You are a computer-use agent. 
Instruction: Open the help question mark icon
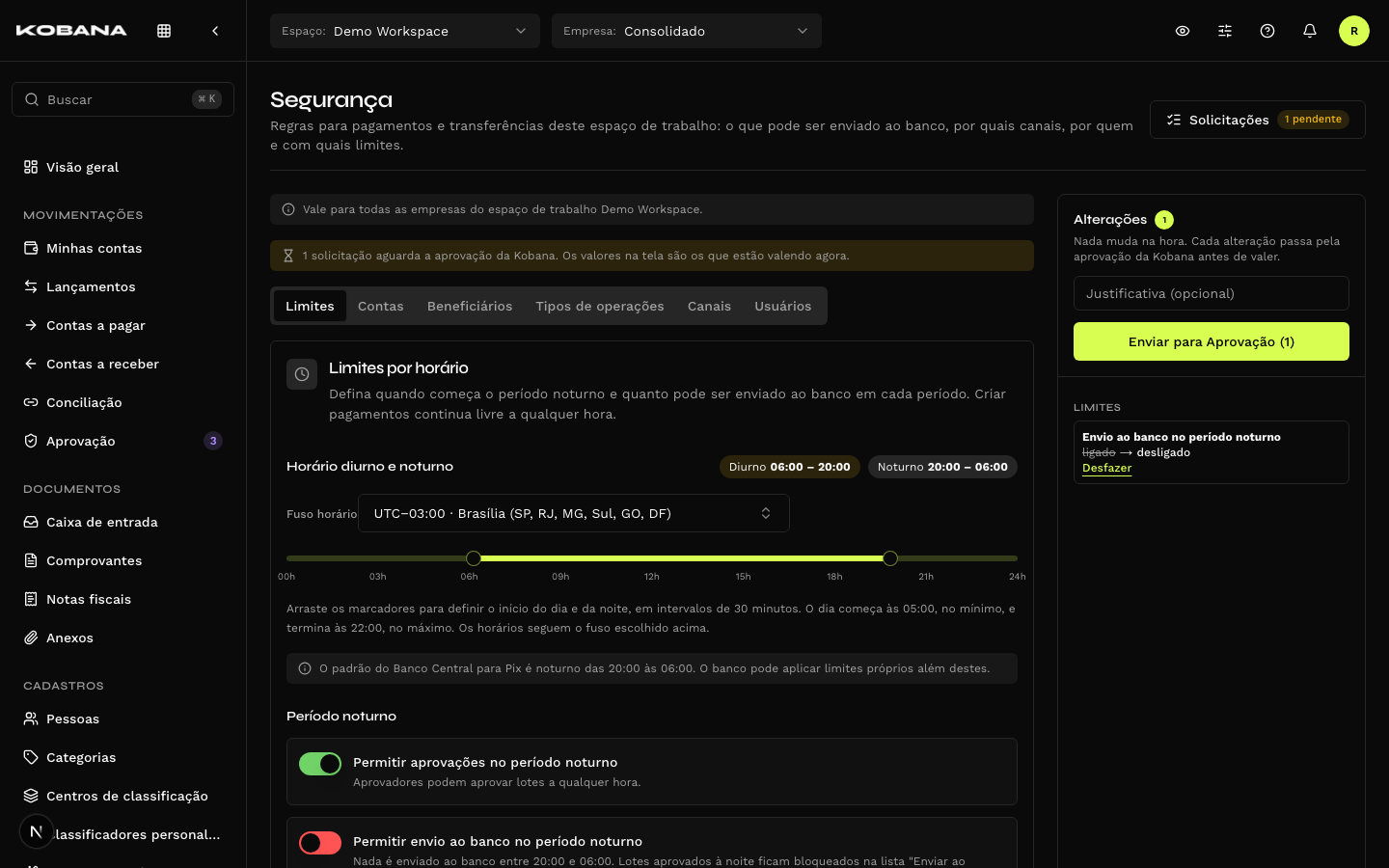pos(1267,31)
